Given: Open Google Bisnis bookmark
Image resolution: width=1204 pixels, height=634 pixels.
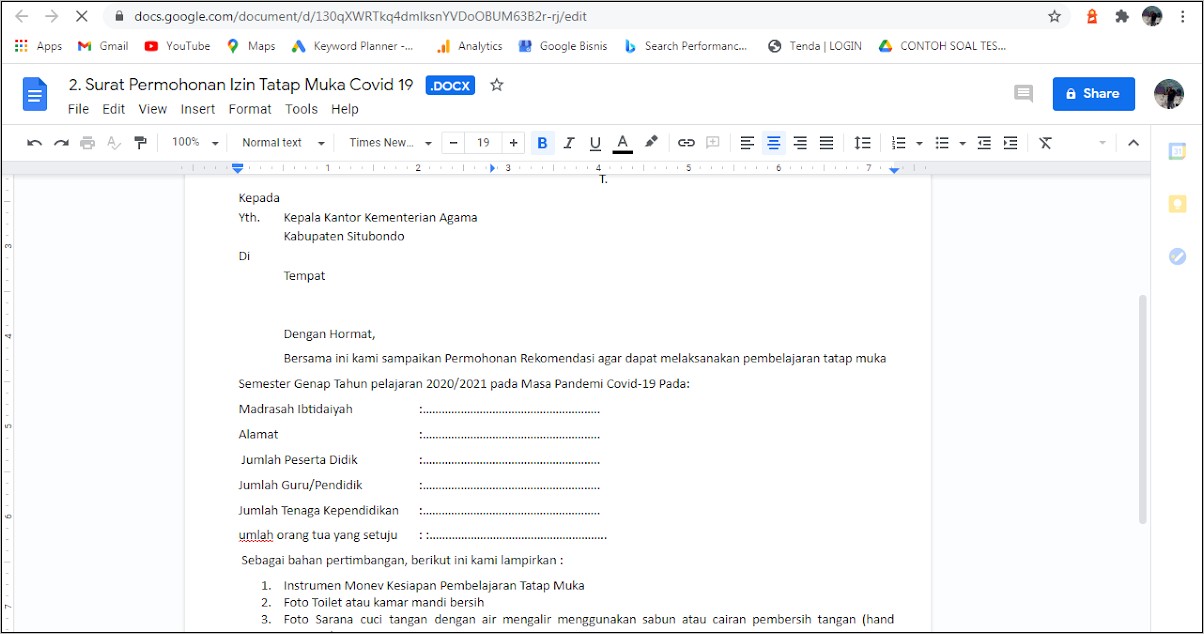Looking at the screenshot, I should [562, 46].
